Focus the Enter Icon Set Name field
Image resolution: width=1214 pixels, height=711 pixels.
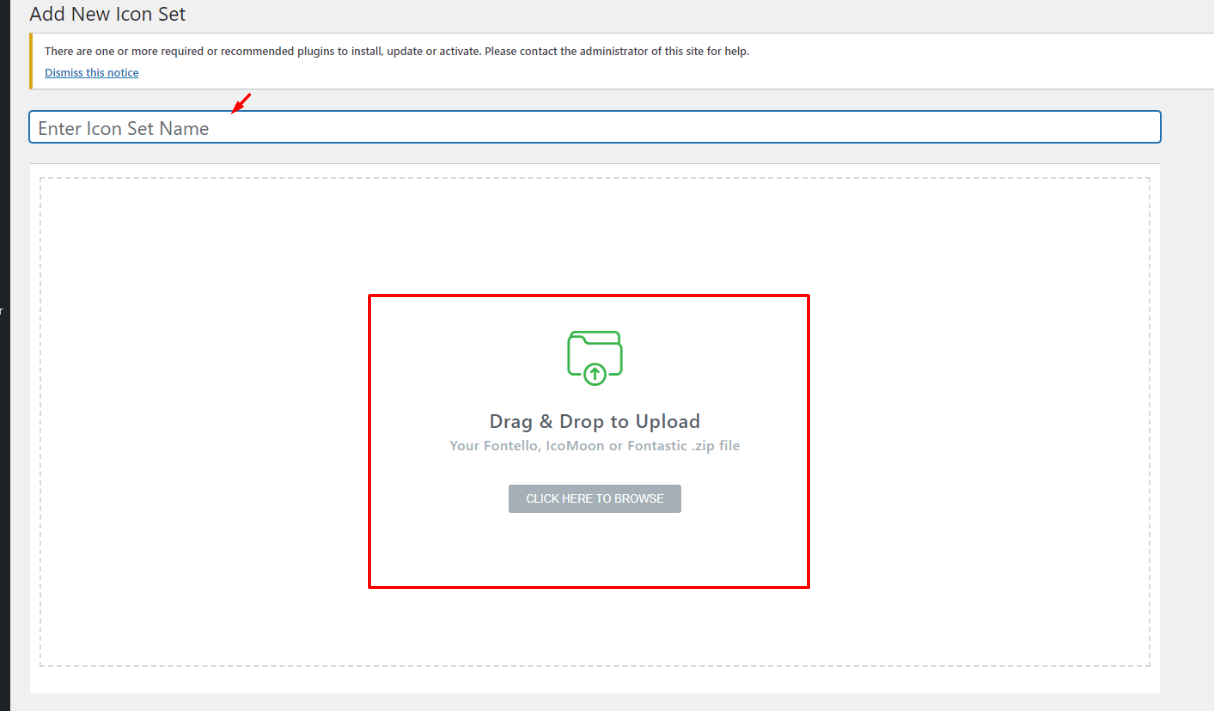[x=594, y=127]
